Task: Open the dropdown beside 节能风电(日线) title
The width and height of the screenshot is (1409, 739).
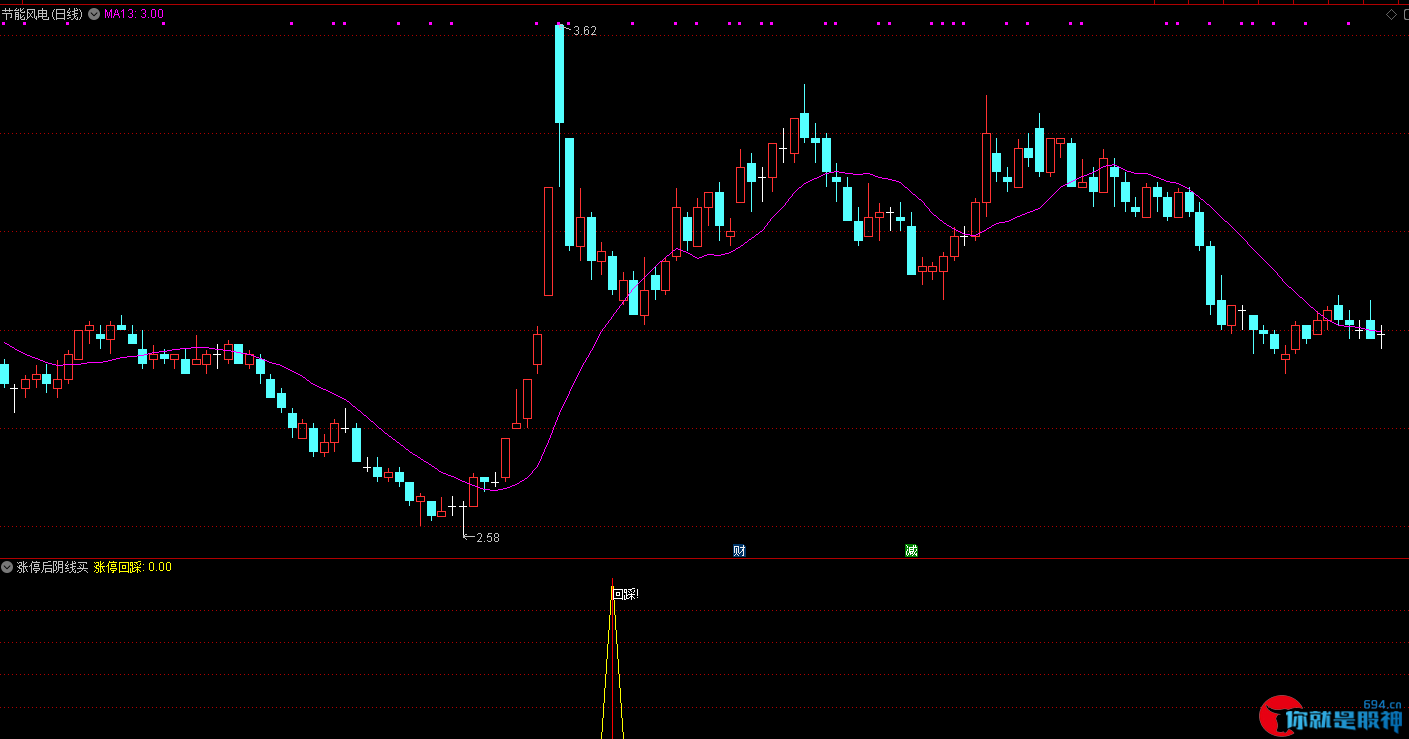Action: [x=94, y=14]
